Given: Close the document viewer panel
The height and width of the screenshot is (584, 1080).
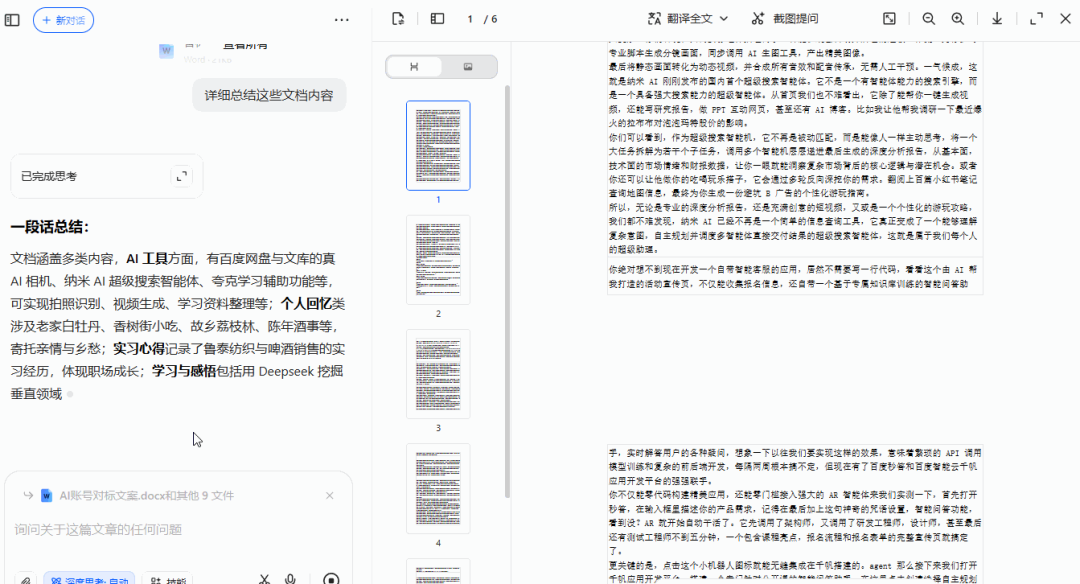Looking at the screenshot, I should click(x=1065, y=19).
